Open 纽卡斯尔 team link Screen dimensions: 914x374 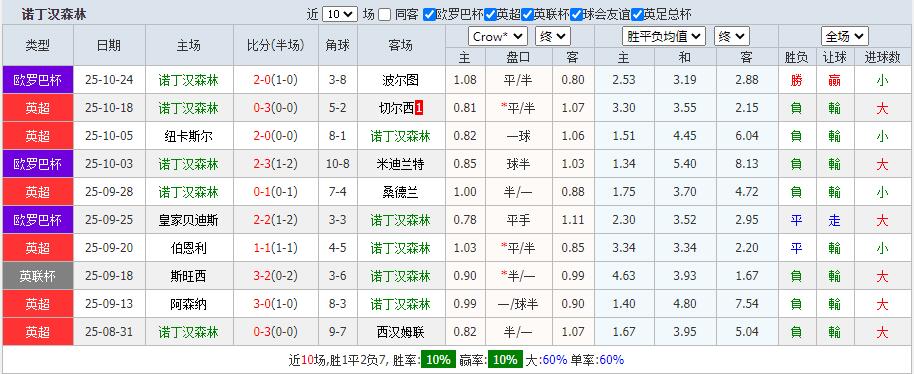189,136
